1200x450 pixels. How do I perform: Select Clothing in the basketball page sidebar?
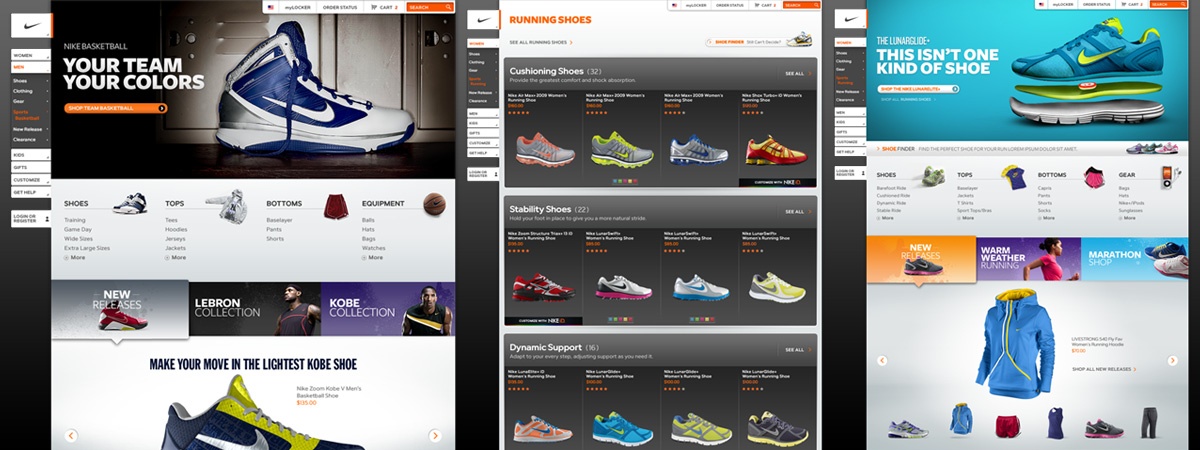(23, 91)
